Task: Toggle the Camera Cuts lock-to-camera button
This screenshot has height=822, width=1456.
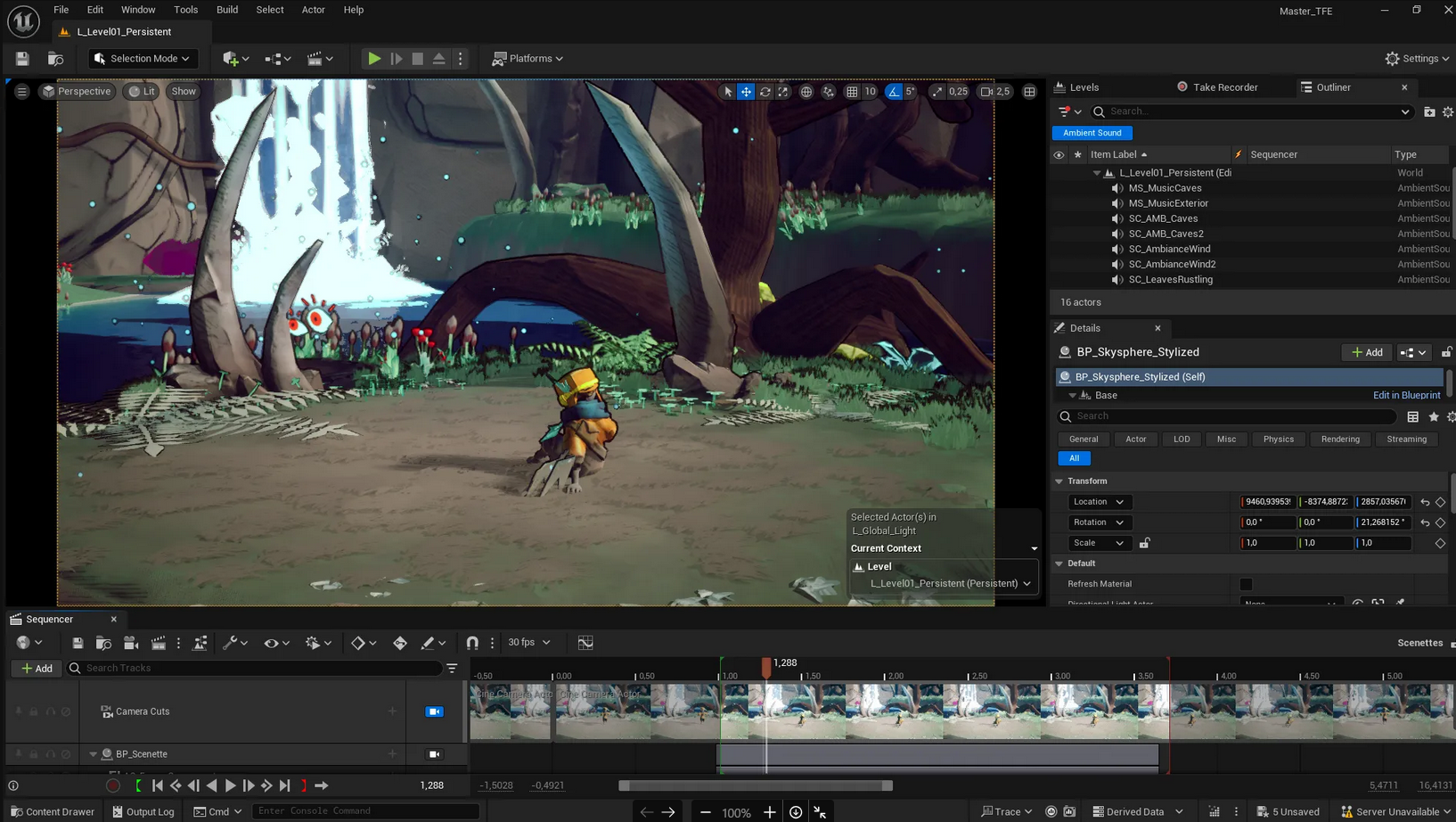Action: [434, 711]
